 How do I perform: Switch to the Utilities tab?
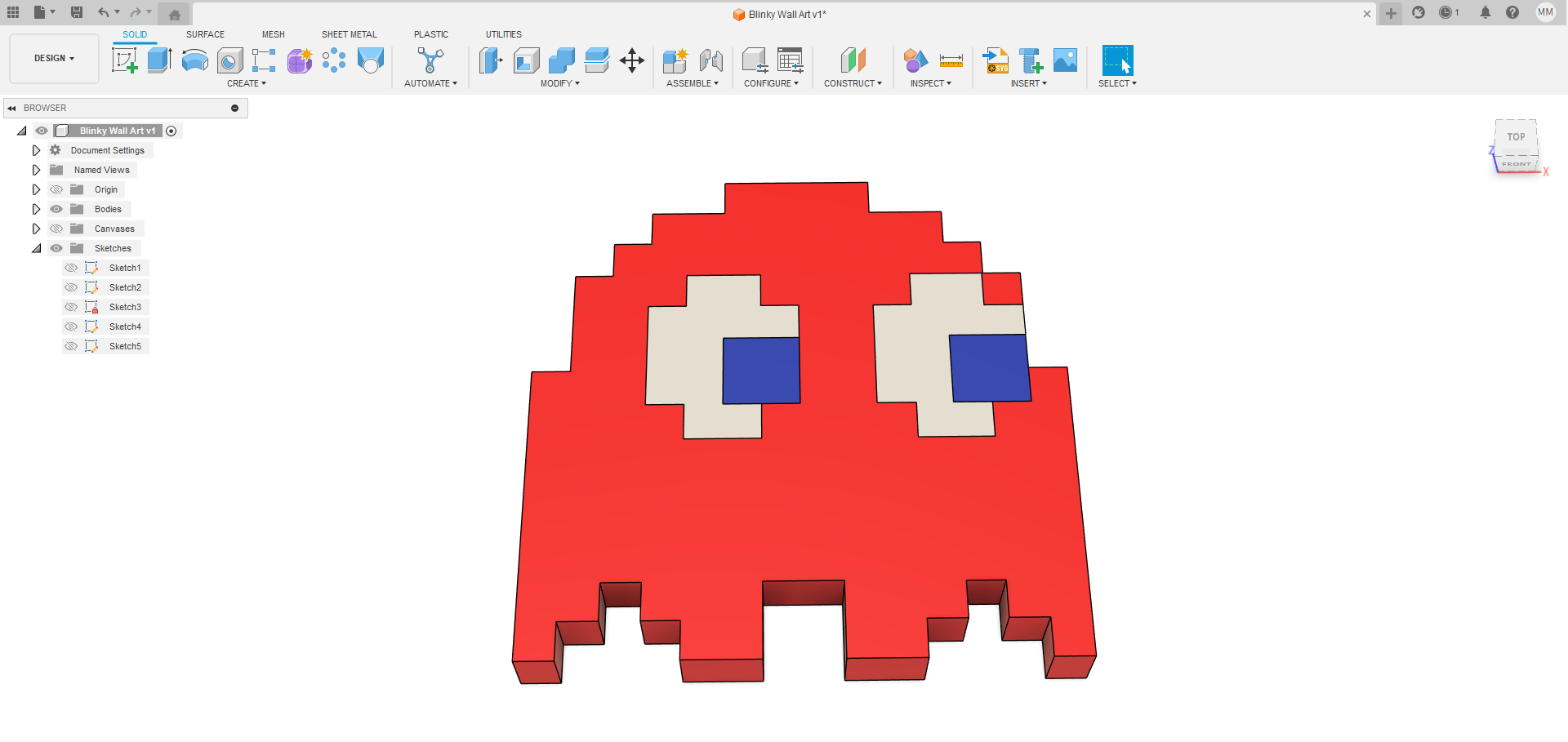coord(504,34)
